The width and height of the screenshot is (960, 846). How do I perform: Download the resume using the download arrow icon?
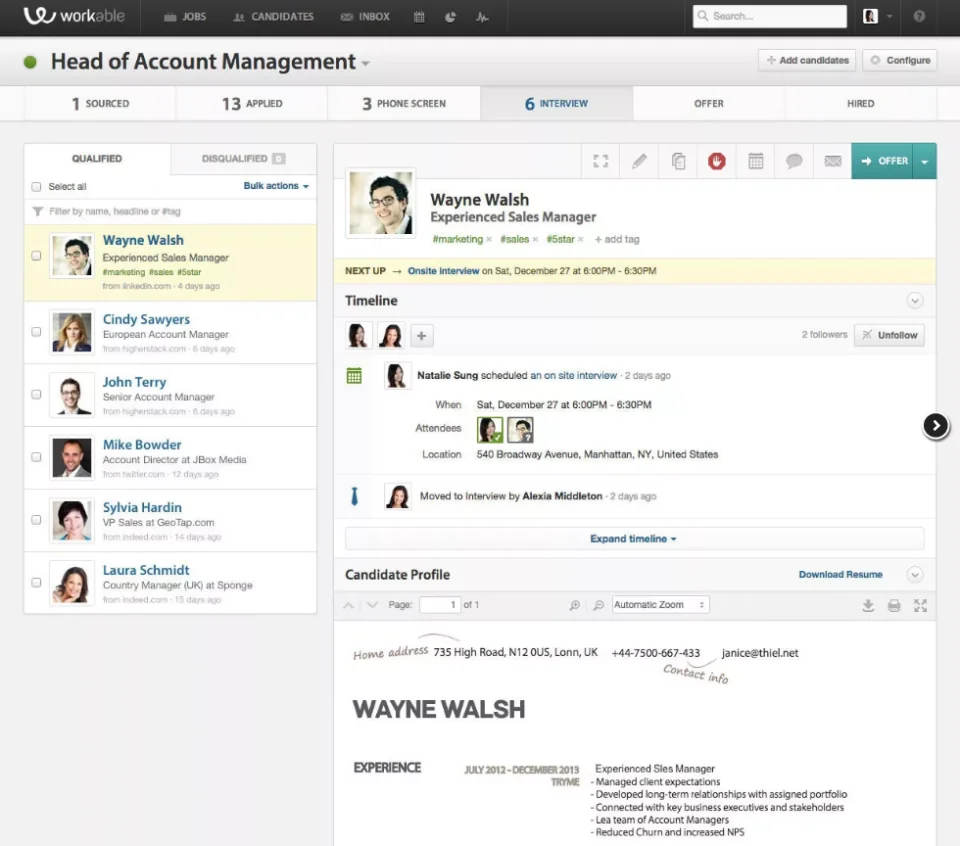(x=868, y=605)
